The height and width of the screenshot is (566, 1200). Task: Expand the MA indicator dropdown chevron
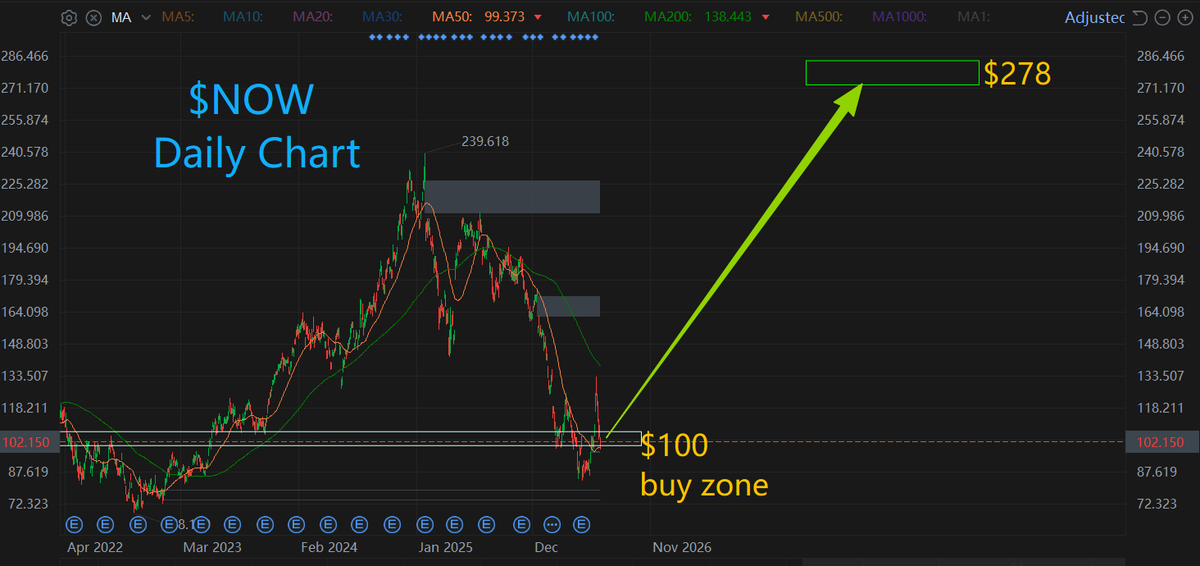click(146, 18)
